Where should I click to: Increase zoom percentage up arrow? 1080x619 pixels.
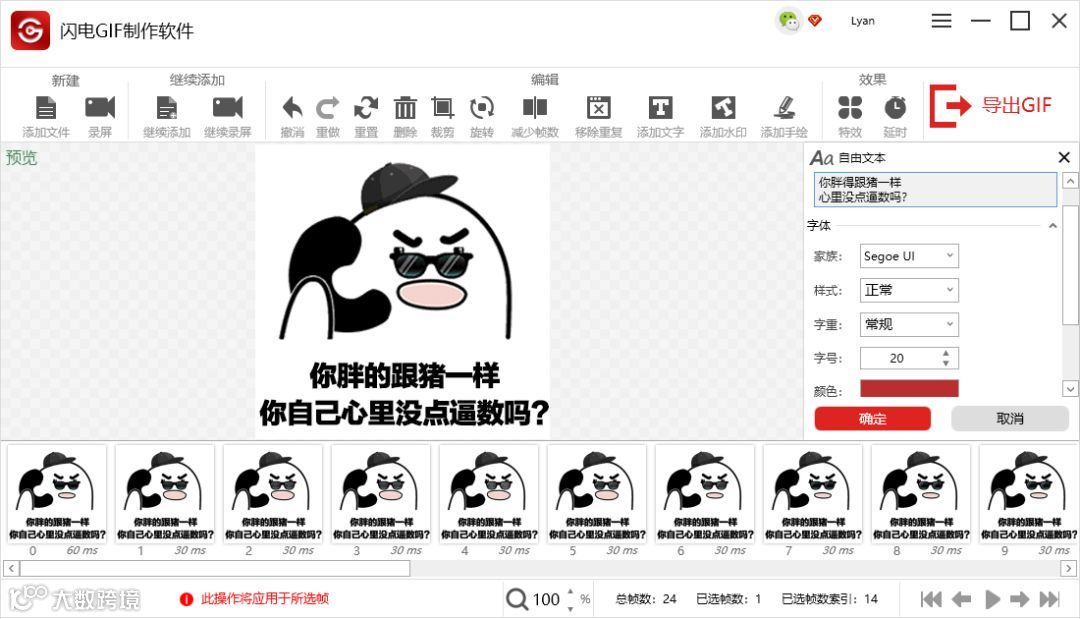click(x=570, y=592)
